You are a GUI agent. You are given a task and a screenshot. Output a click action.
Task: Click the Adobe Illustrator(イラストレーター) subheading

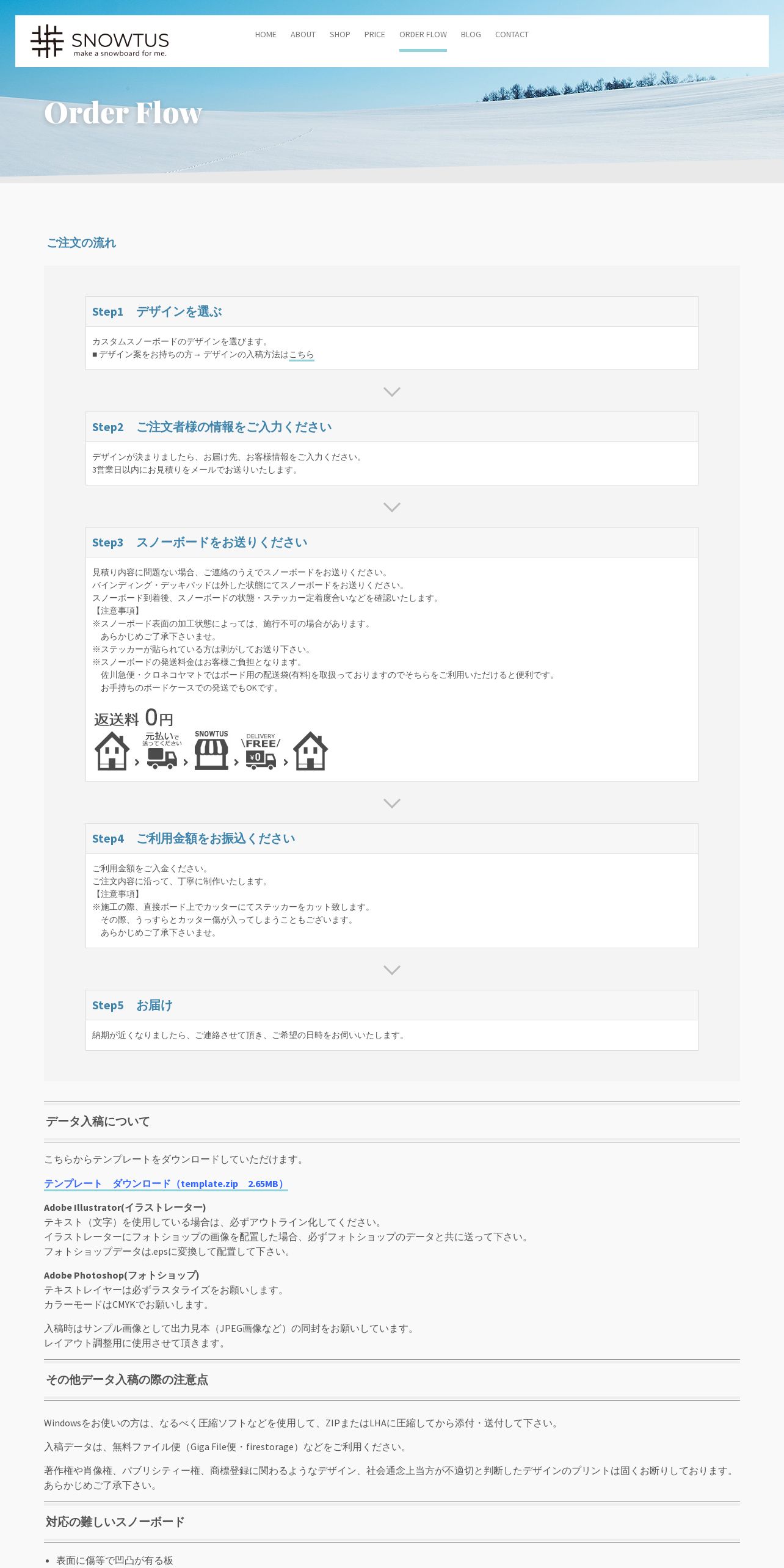click(x=125, y=1207)
